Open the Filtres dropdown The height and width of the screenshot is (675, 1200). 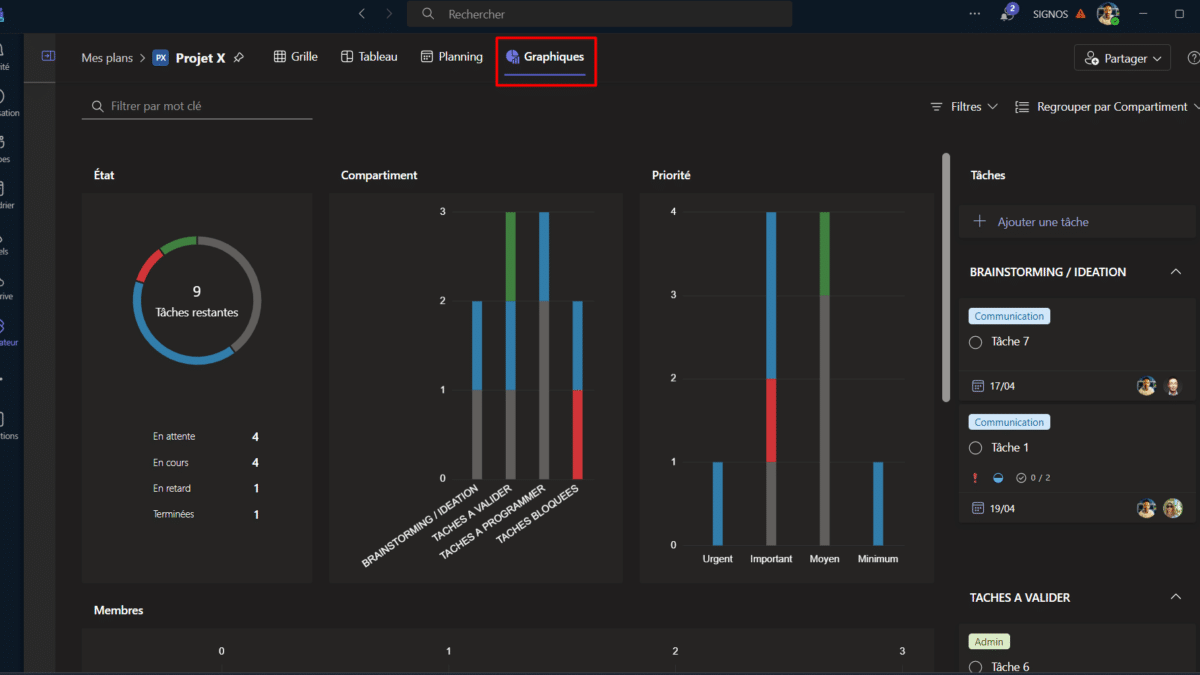[964, 106]
